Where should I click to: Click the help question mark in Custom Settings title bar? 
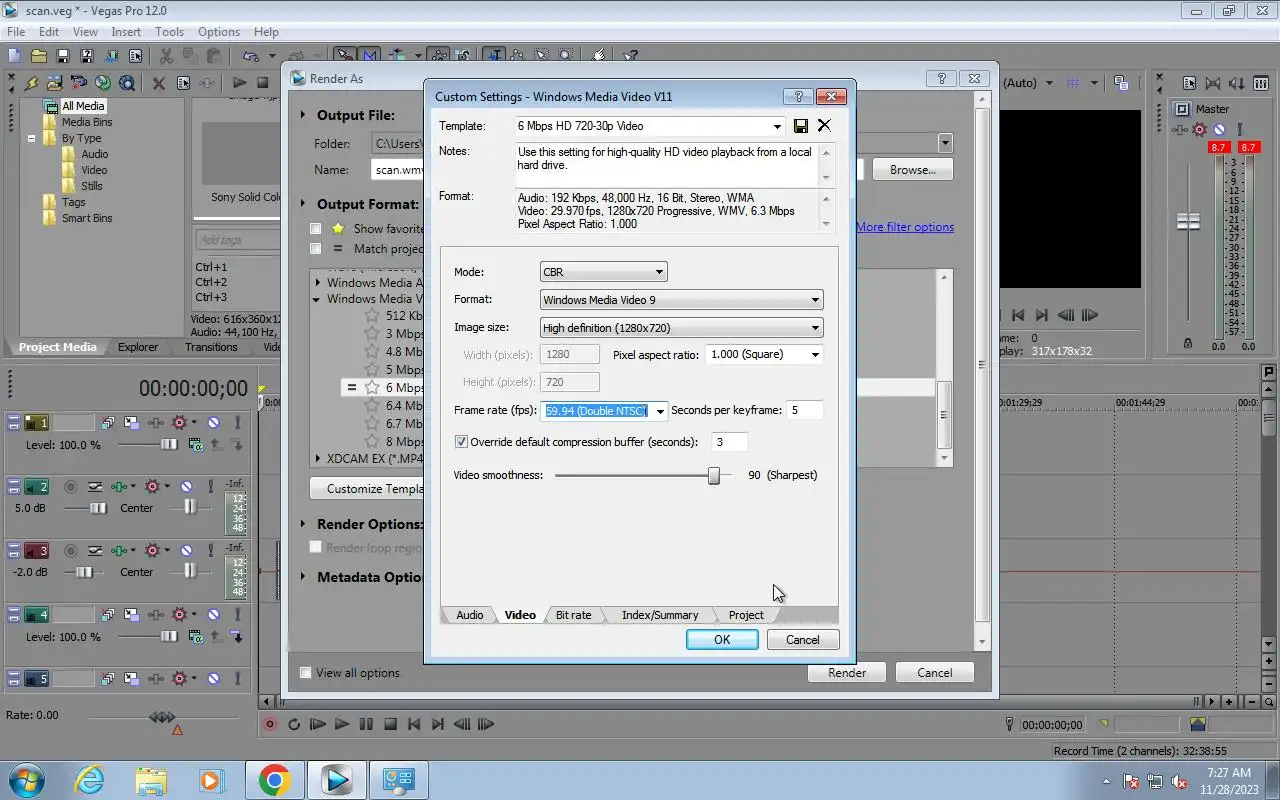(x=798, y=97)
